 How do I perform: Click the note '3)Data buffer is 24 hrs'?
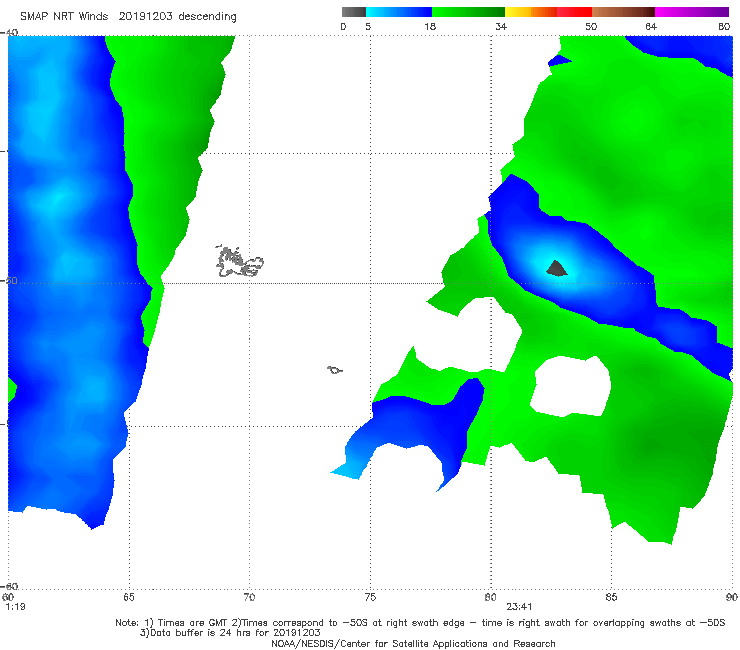click(230, 633)
